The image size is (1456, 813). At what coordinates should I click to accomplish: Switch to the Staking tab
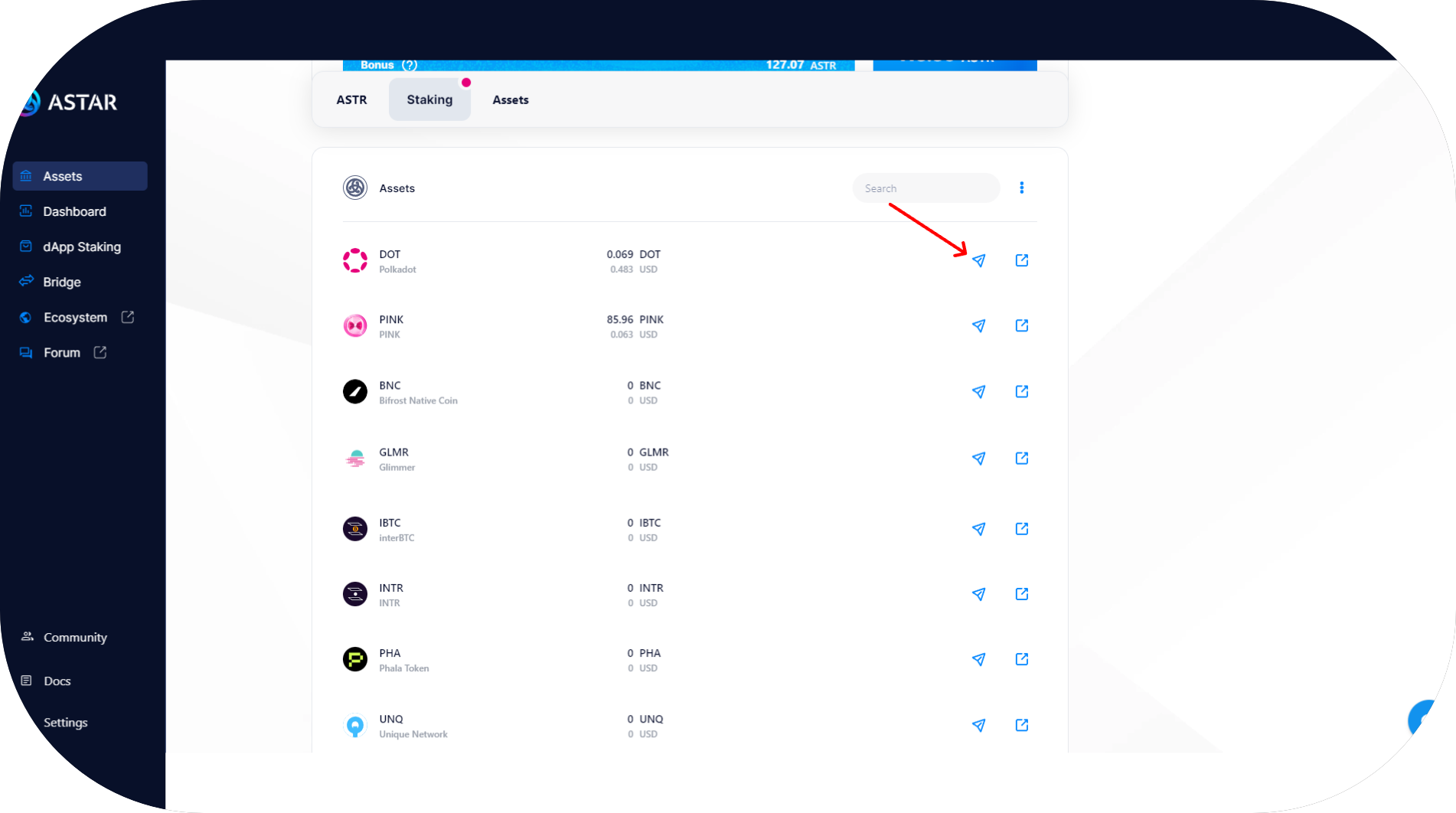[x=429, y=100]
